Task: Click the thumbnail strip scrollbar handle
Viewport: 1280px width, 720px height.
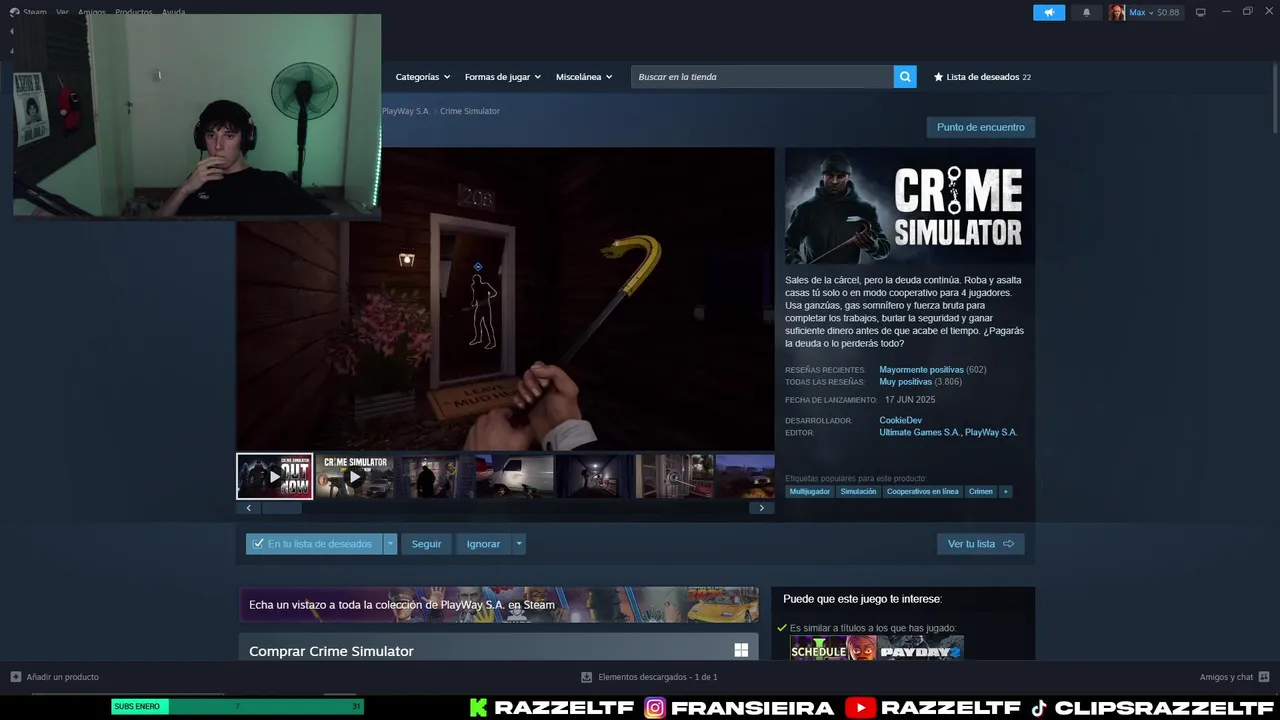Action: point(281,508)
